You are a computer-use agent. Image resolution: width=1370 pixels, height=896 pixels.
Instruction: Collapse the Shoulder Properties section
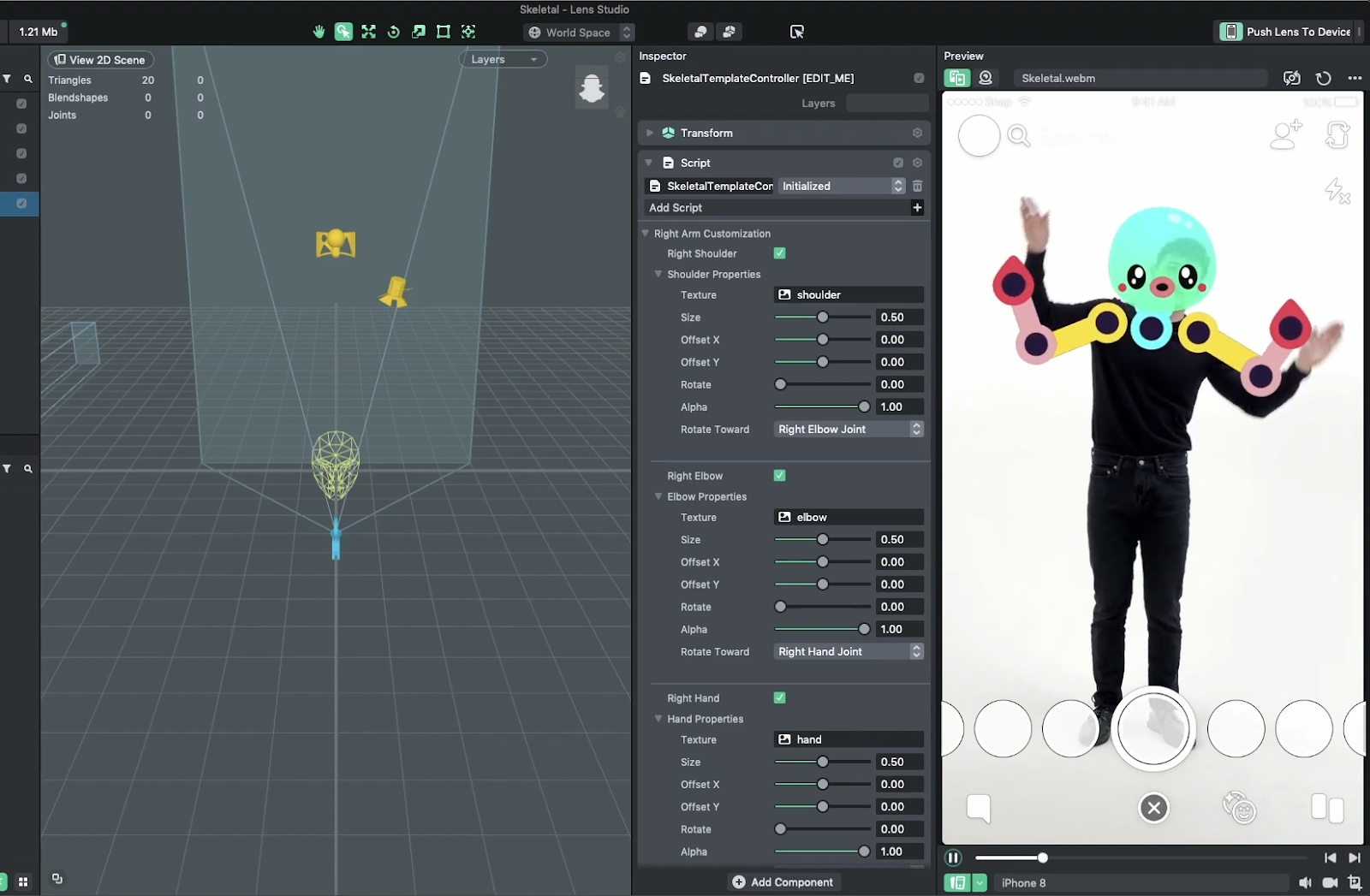click(658, 275)
